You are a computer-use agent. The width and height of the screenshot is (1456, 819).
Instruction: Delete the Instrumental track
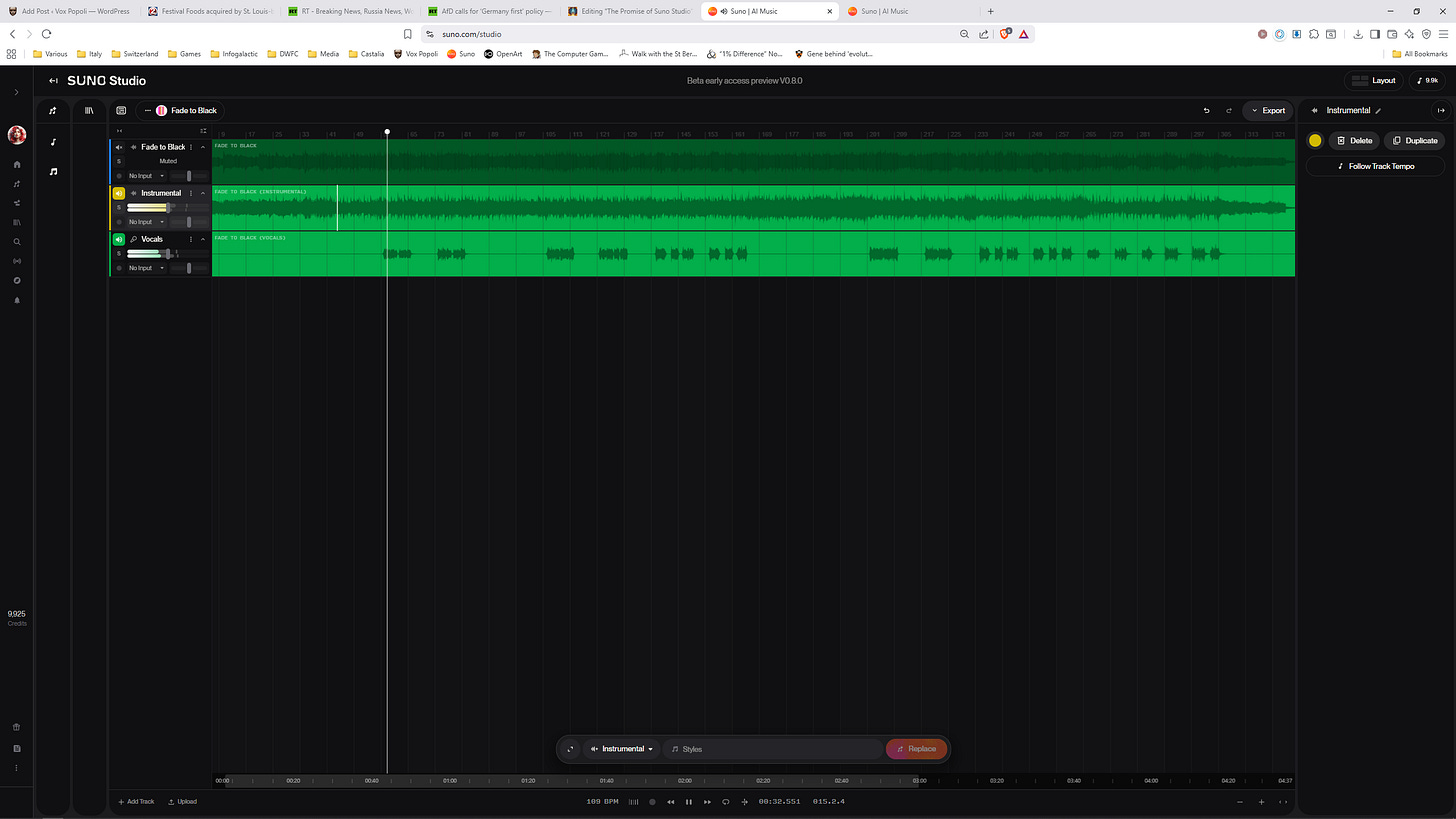tap(1354, 141)
